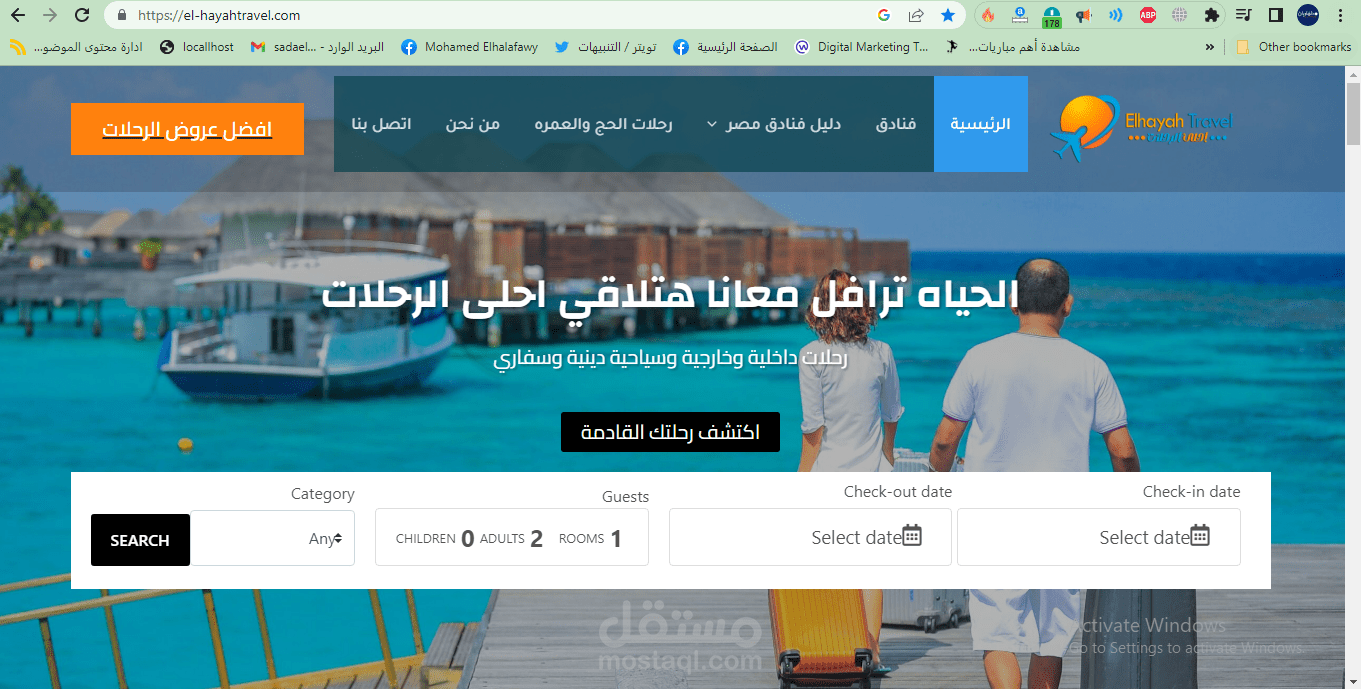The width and height of the screenshot is (1361, 689).
Task: Open the اتصل بنا menu item
Action: tap(381, 124)
